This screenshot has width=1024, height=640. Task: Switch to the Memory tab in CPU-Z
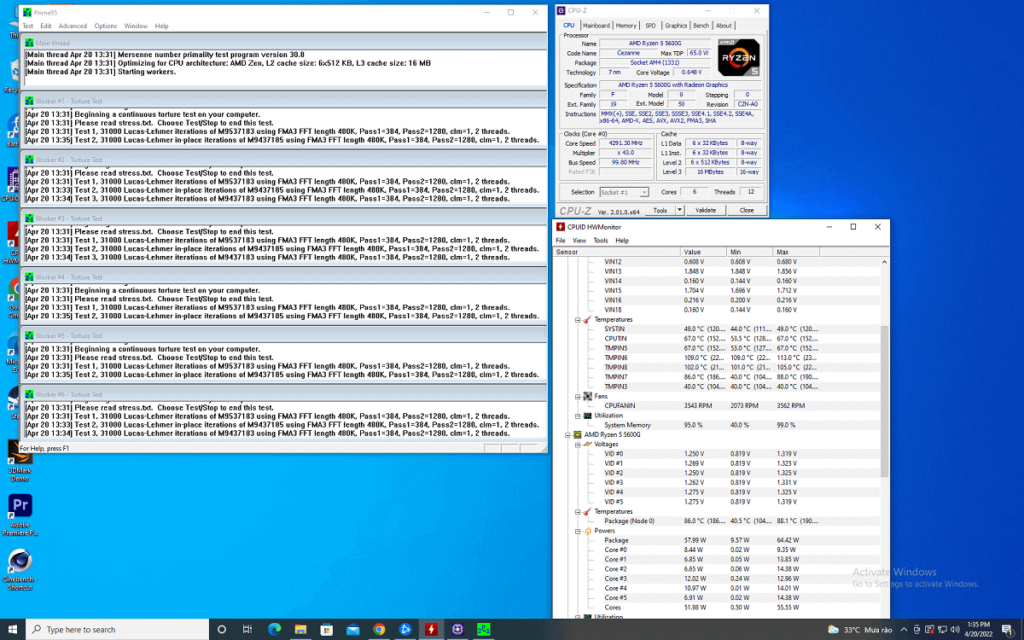(626, 25)
